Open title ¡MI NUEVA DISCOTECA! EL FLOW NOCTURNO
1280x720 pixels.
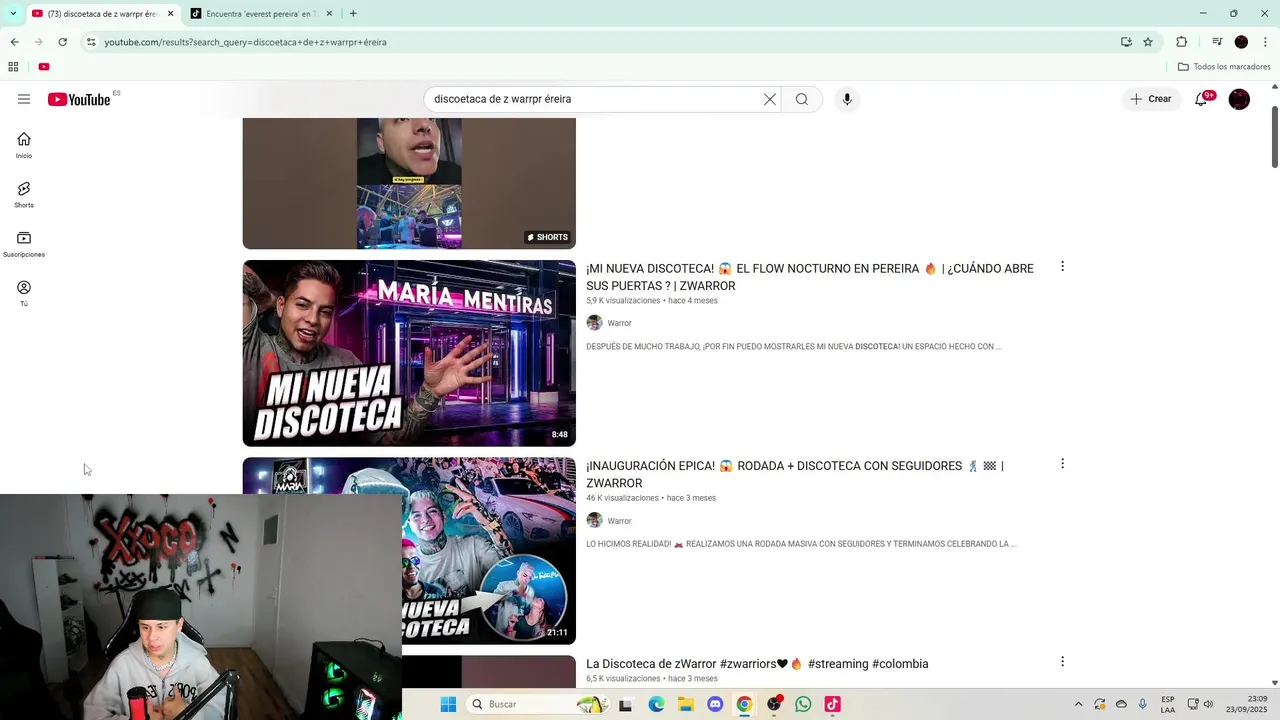810,277
